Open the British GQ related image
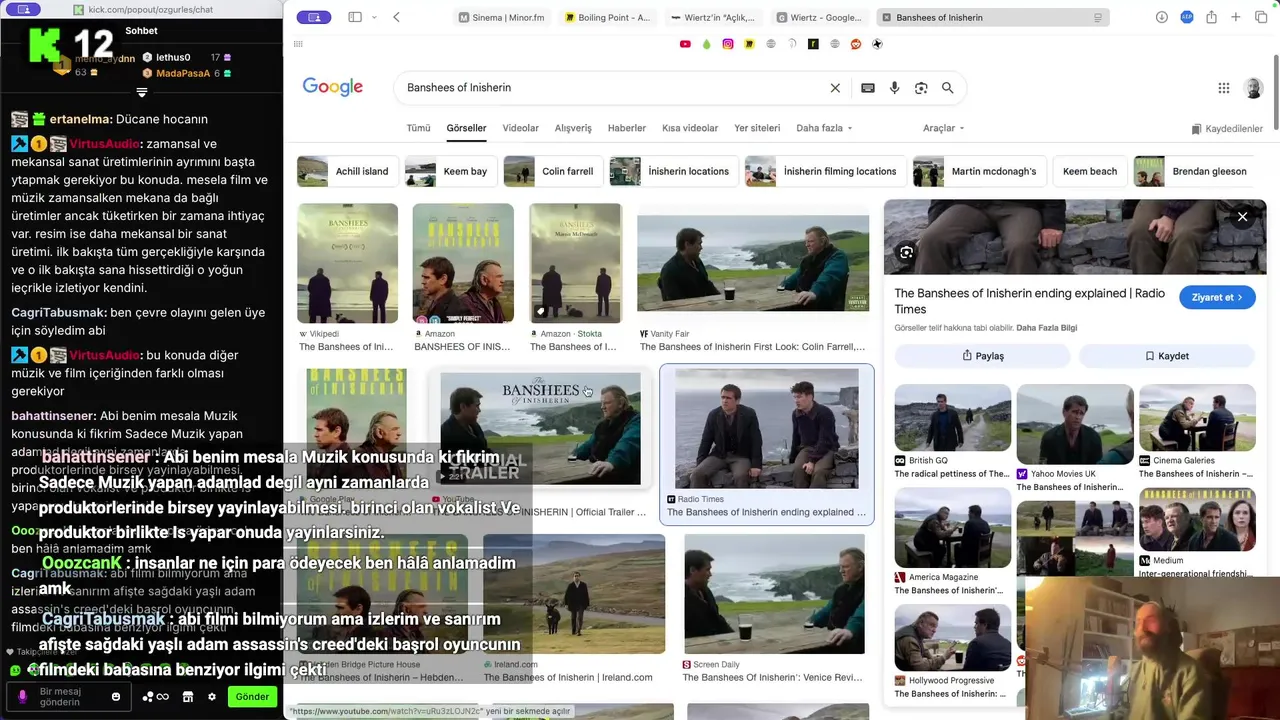 (953, 418)
